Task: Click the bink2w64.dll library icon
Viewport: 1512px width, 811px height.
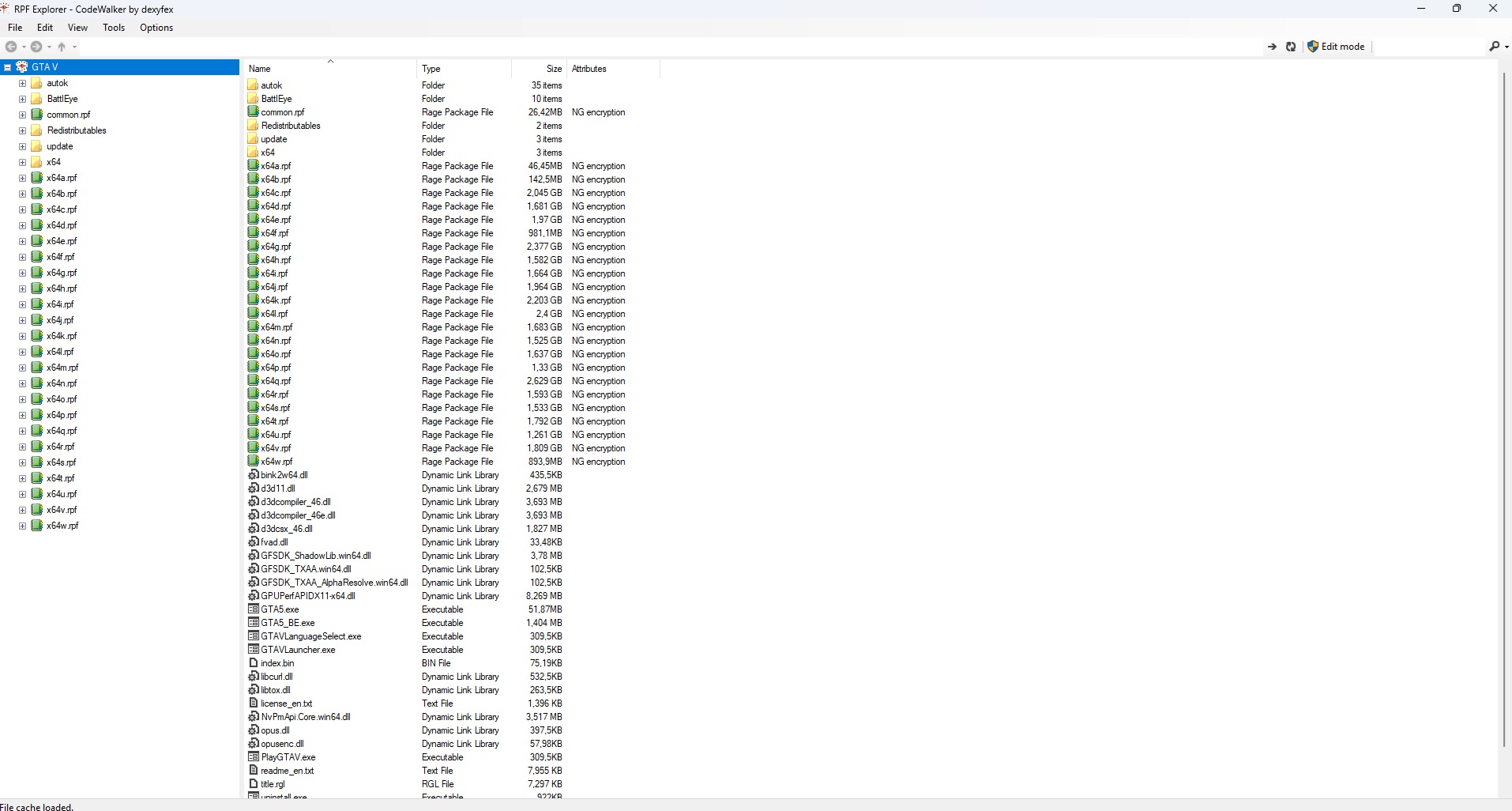Action: point(254,474)
